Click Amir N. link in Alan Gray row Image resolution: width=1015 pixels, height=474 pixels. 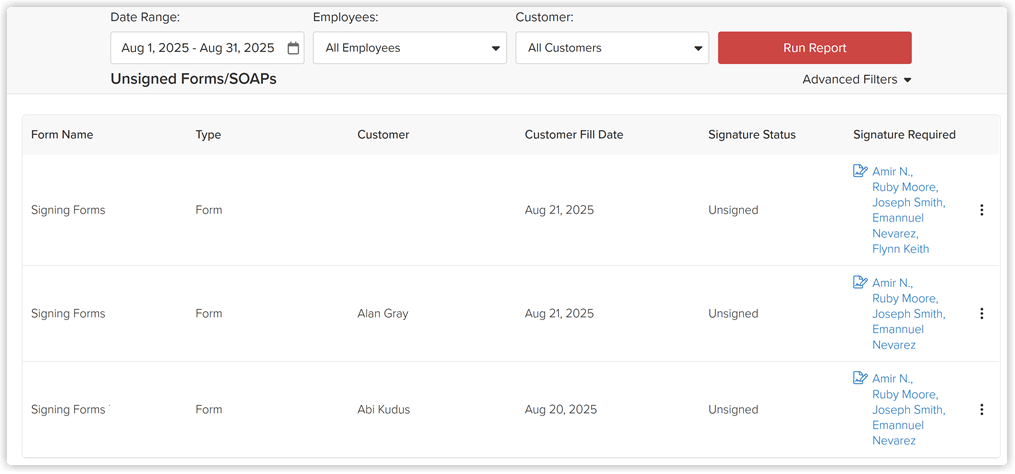click(x=893, y=283)
